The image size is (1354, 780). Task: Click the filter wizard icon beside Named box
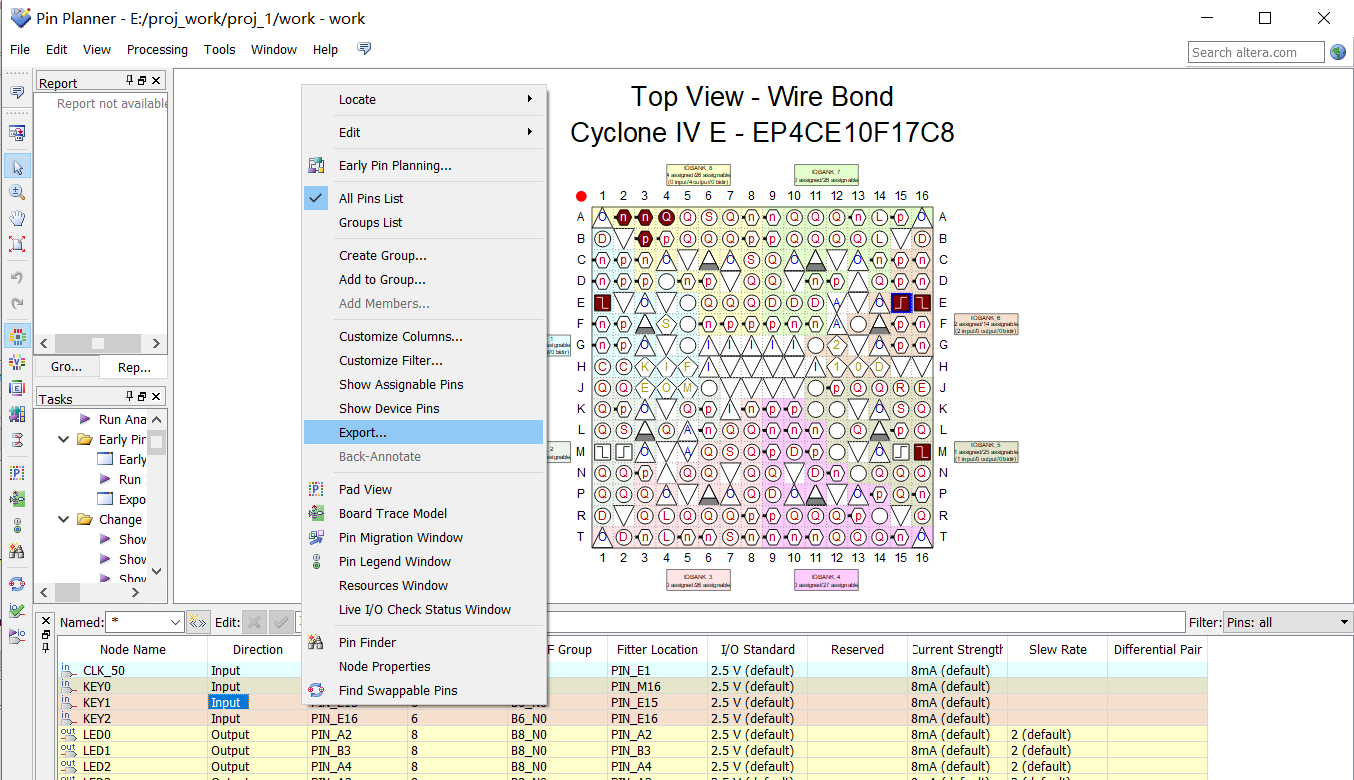point(197,622)
